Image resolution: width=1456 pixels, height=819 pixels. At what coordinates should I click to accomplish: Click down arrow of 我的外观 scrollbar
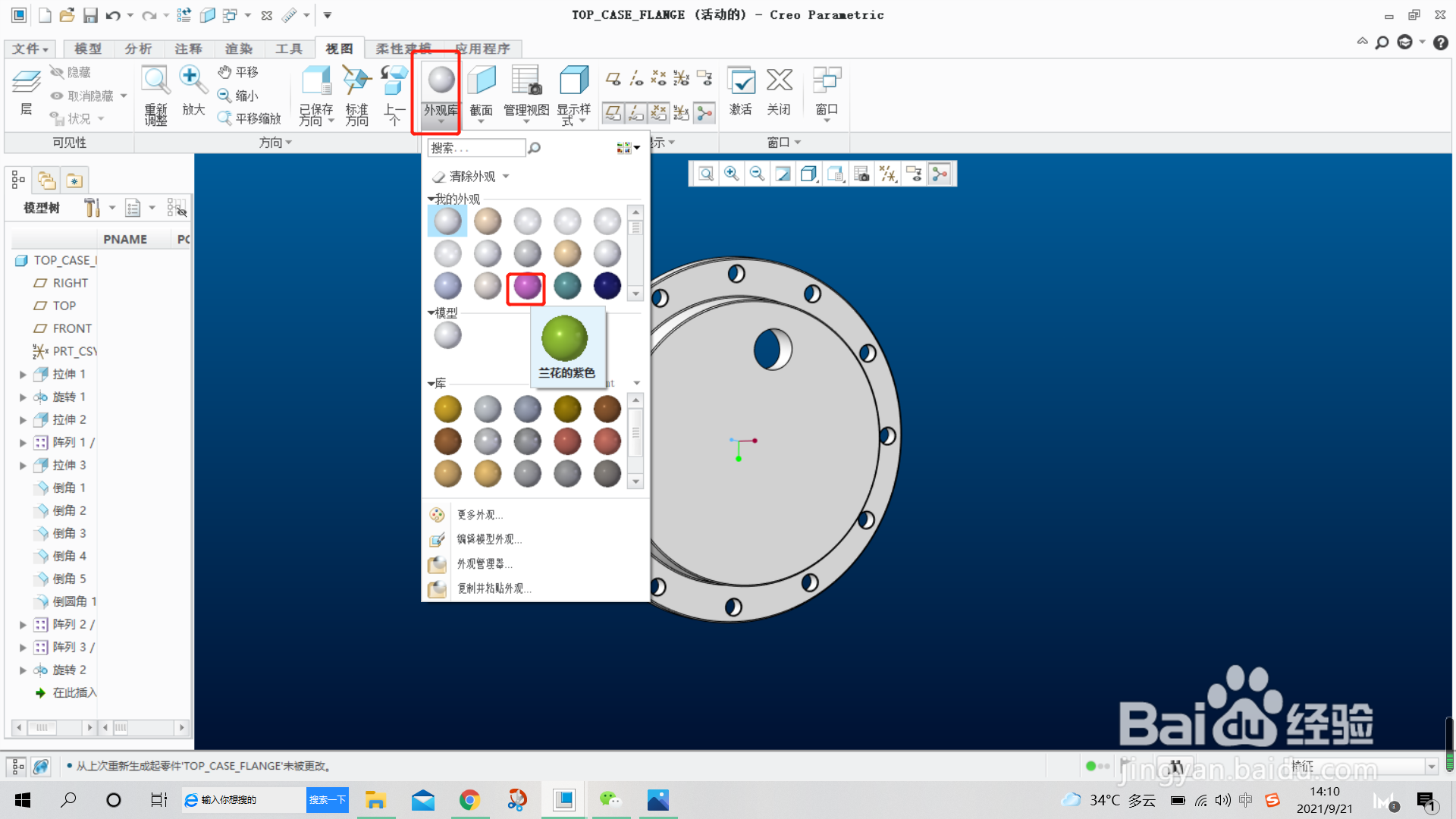635,293
